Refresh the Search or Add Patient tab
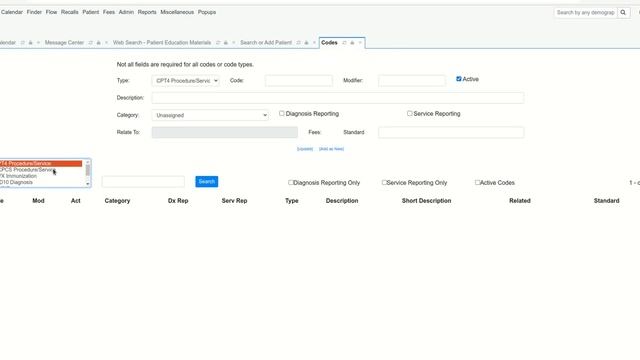The width and height of the screenshot is (640, 360). (x=298, y=43)
